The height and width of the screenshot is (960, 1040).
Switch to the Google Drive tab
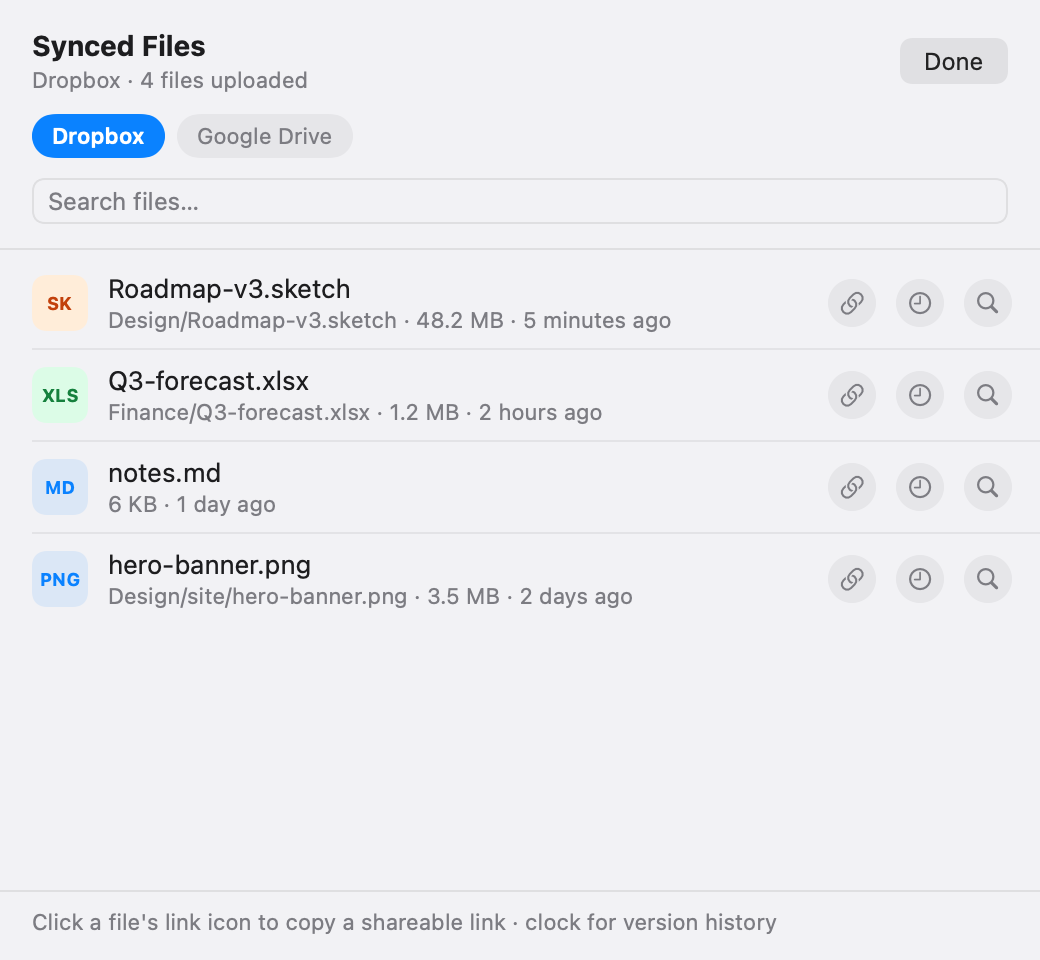pyautogui.click(x=265, y=136)
